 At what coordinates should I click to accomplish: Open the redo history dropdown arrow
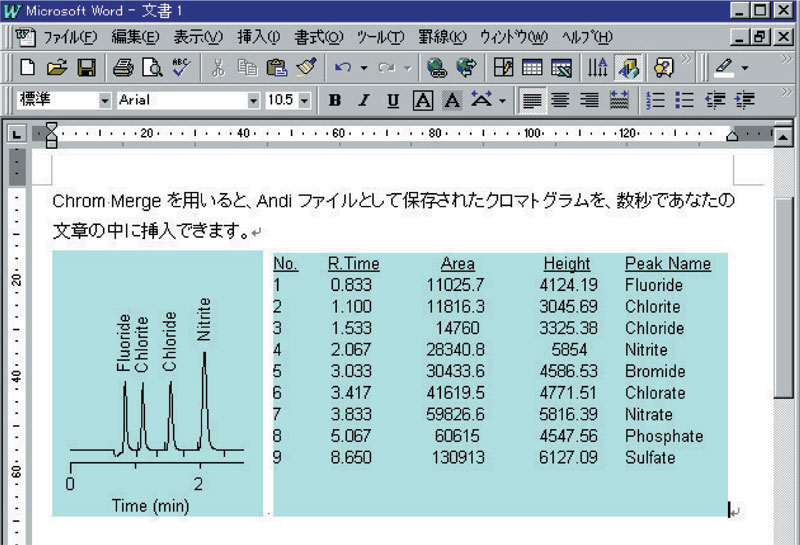point(407,68)
